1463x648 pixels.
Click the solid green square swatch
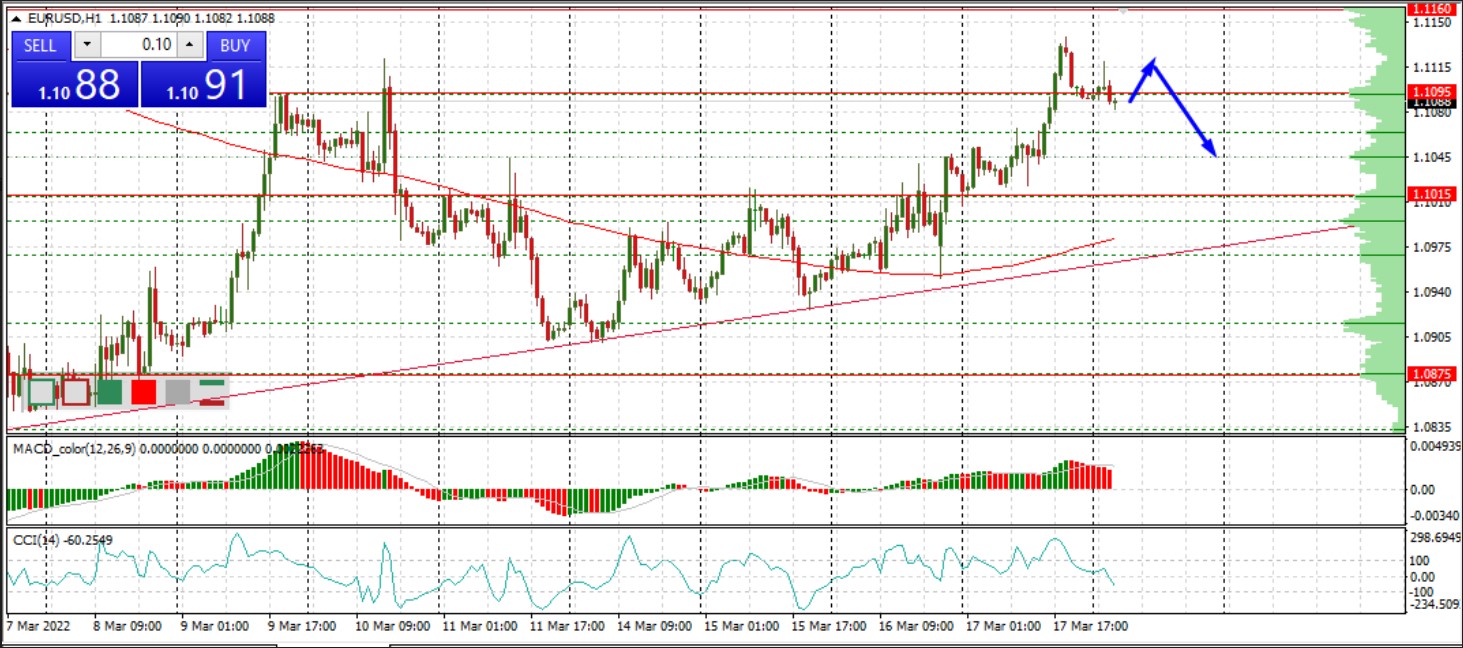(110, 391)
